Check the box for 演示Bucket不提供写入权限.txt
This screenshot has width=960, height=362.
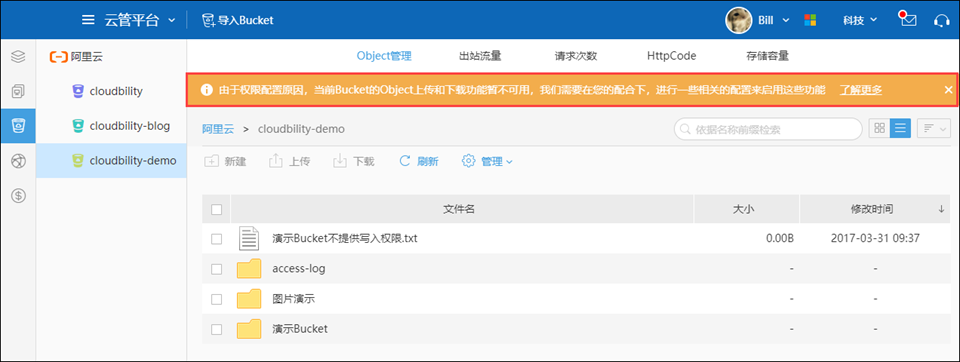point(216,239)
